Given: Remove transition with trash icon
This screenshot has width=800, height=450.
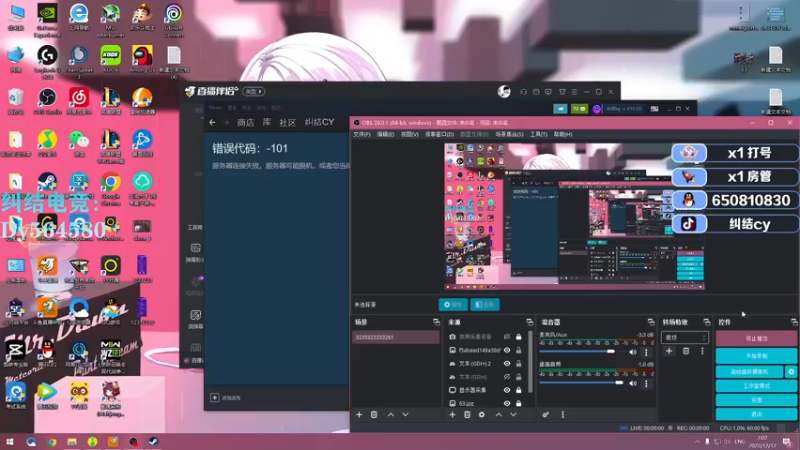Looking at the screenshot, I should [686, 351].
